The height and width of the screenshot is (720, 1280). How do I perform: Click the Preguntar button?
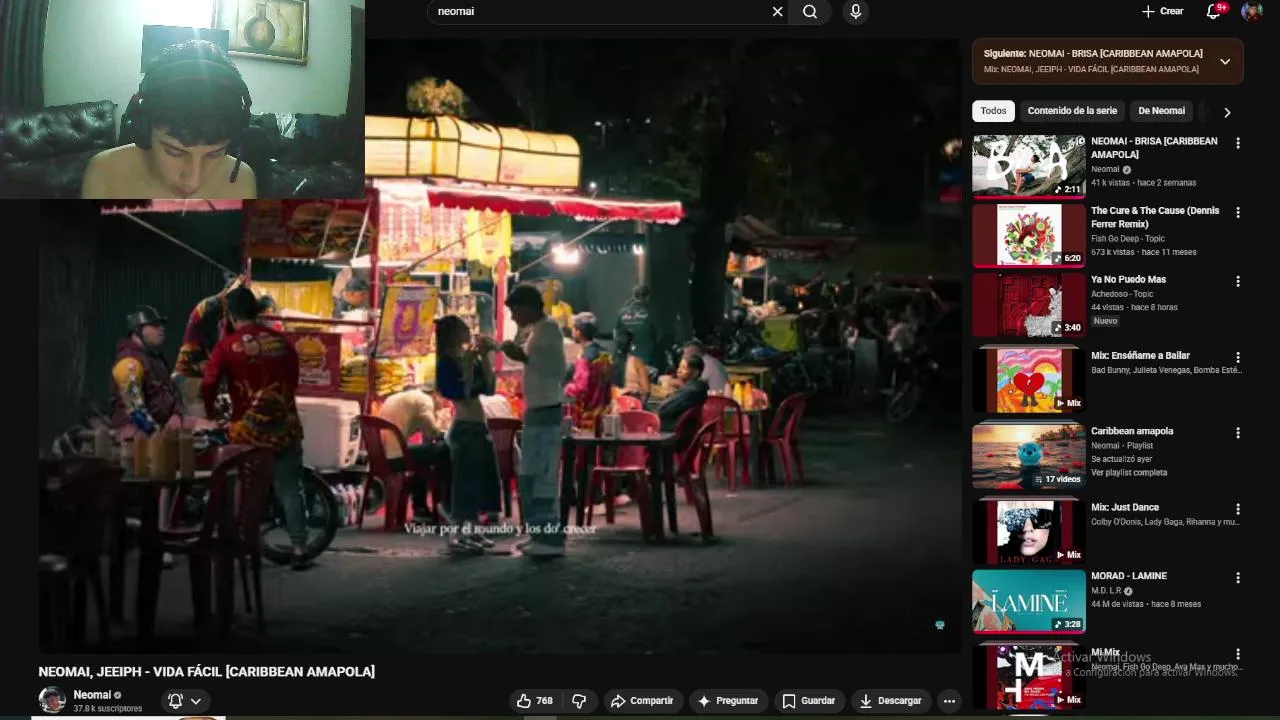click(x=728, y=701)
